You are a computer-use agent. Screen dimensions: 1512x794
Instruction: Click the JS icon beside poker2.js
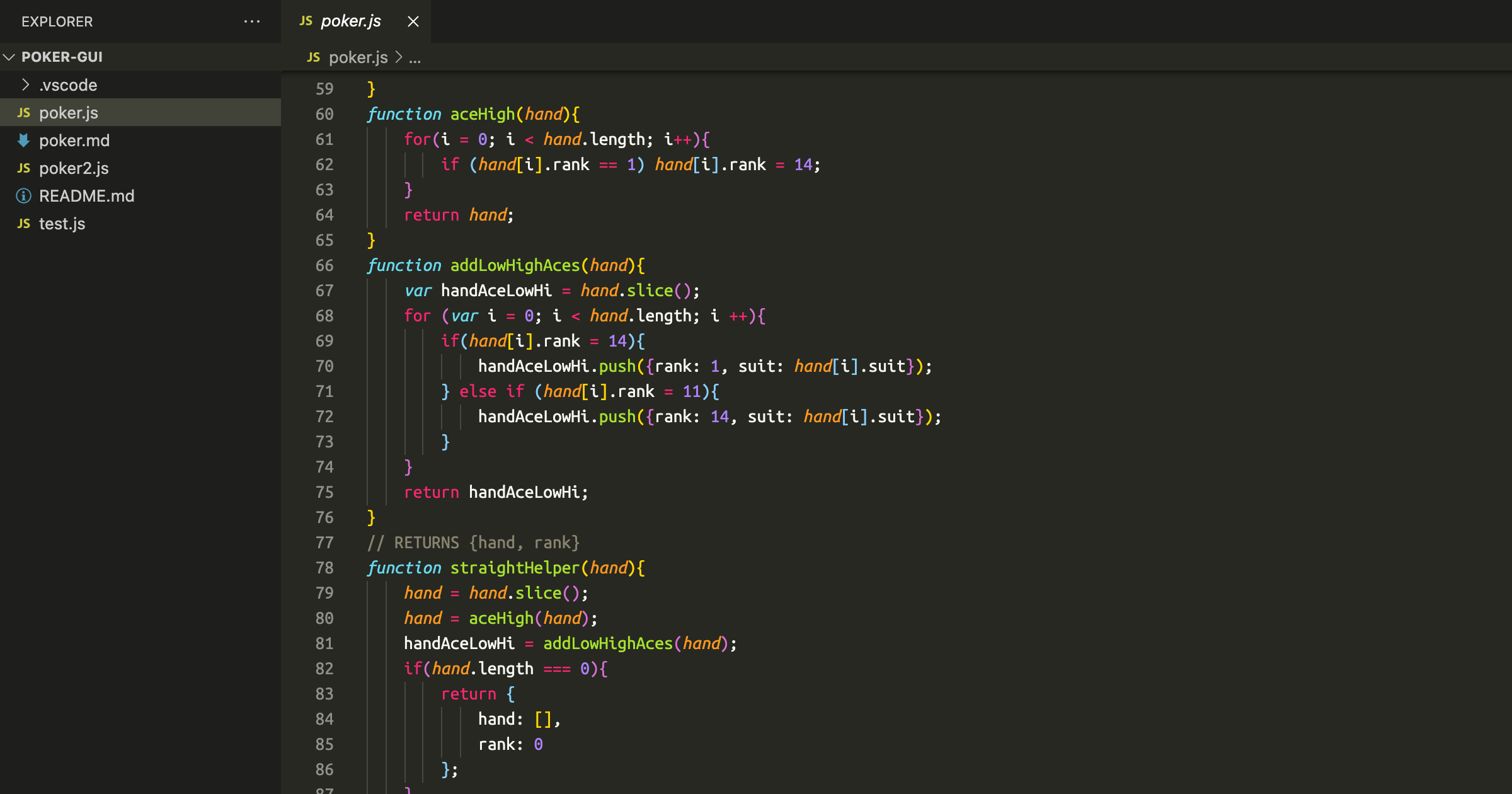pos(23,168)
